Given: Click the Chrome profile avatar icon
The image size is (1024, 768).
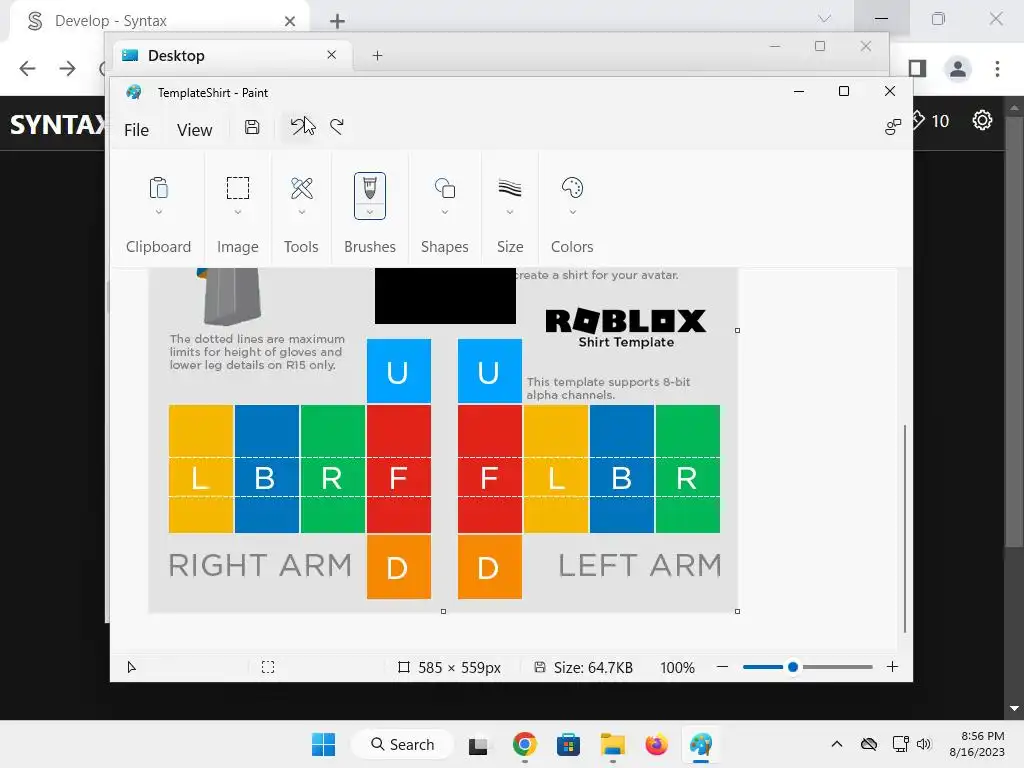Looking at the screenshot, I should click(x=958, y=69).
